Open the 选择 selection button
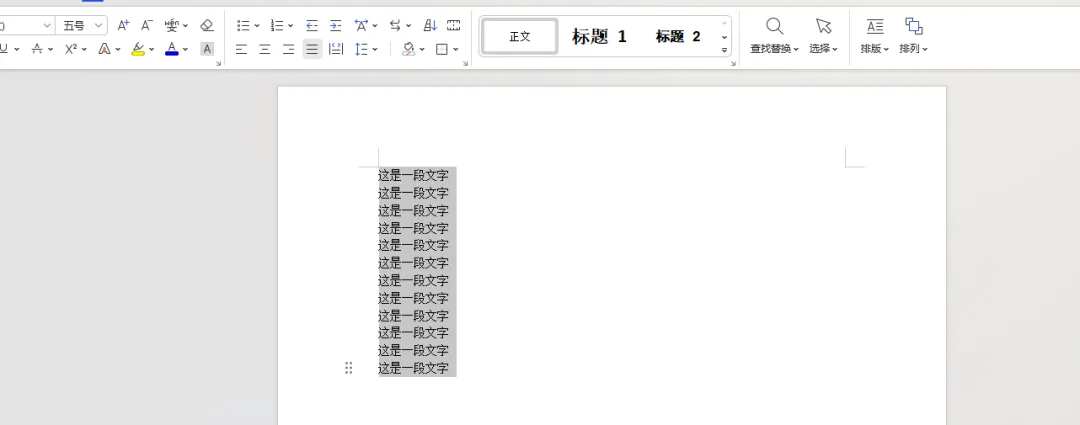The height and width of the screenshot is (425, 1080). click(823, 35)
